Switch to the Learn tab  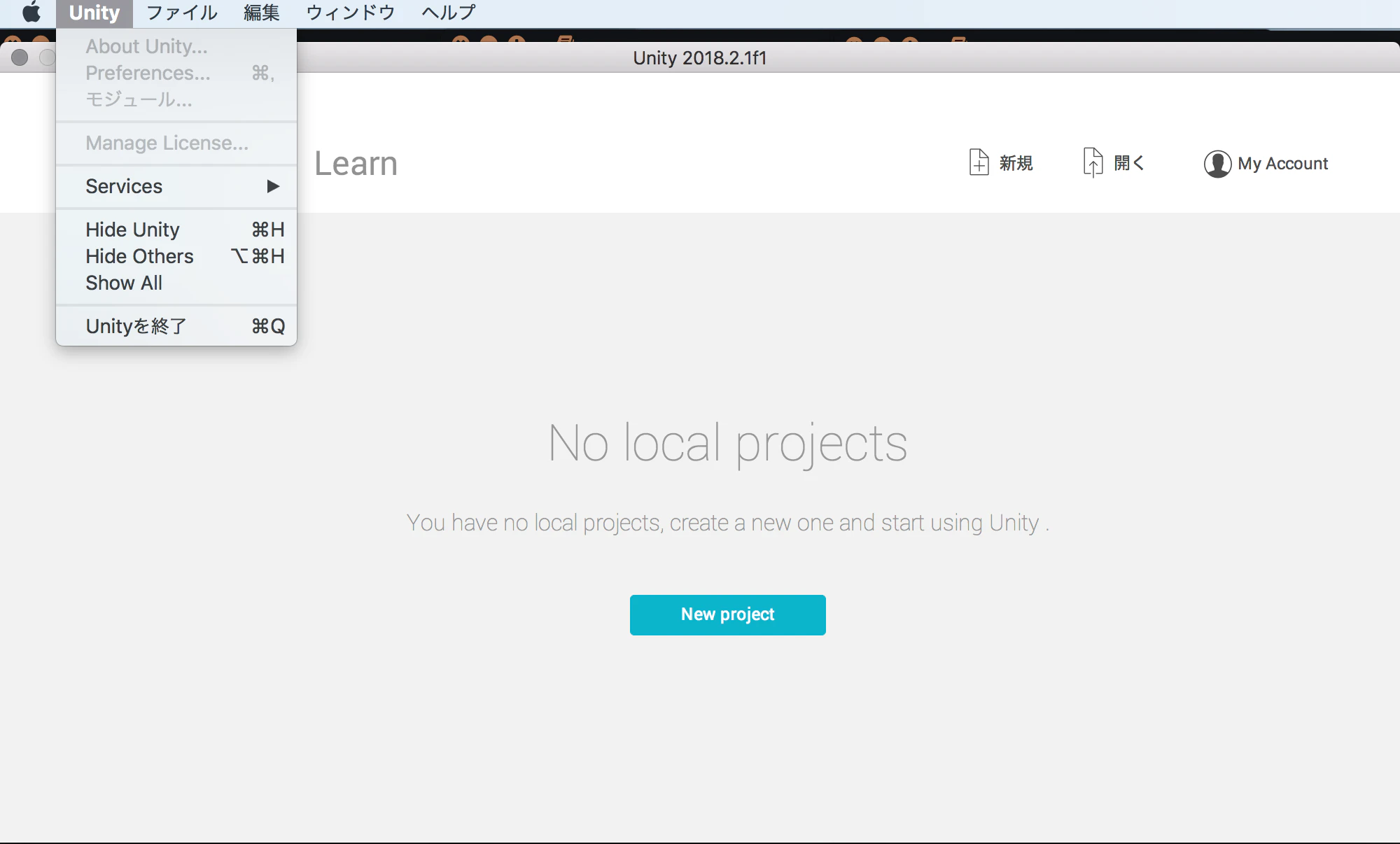click(x=356, y=163)
